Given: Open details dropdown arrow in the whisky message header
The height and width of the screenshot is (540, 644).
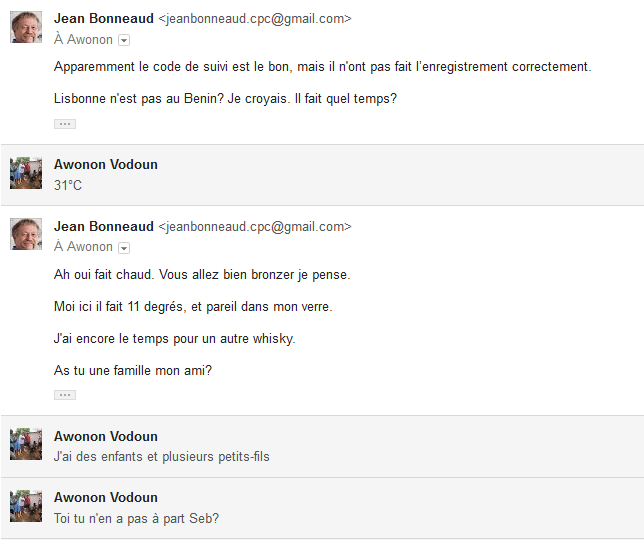Looking at the screenshot, I should pos(124,247).
